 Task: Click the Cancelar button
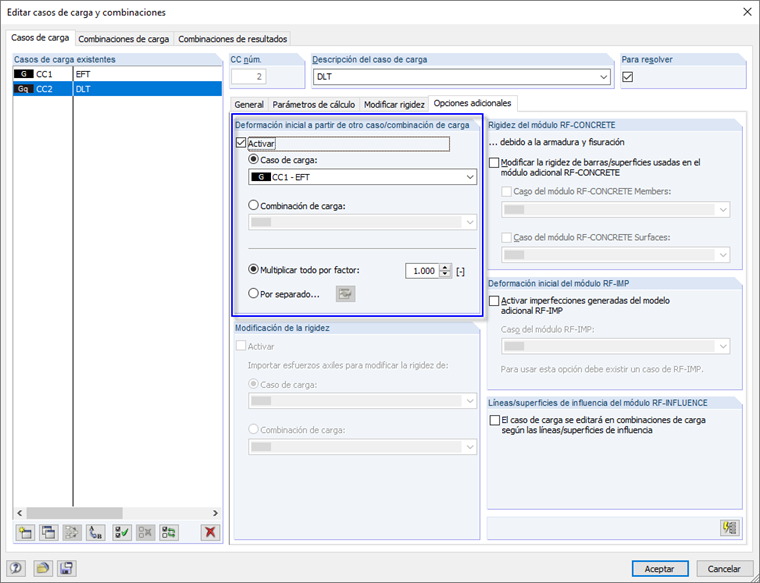(724, 568)
